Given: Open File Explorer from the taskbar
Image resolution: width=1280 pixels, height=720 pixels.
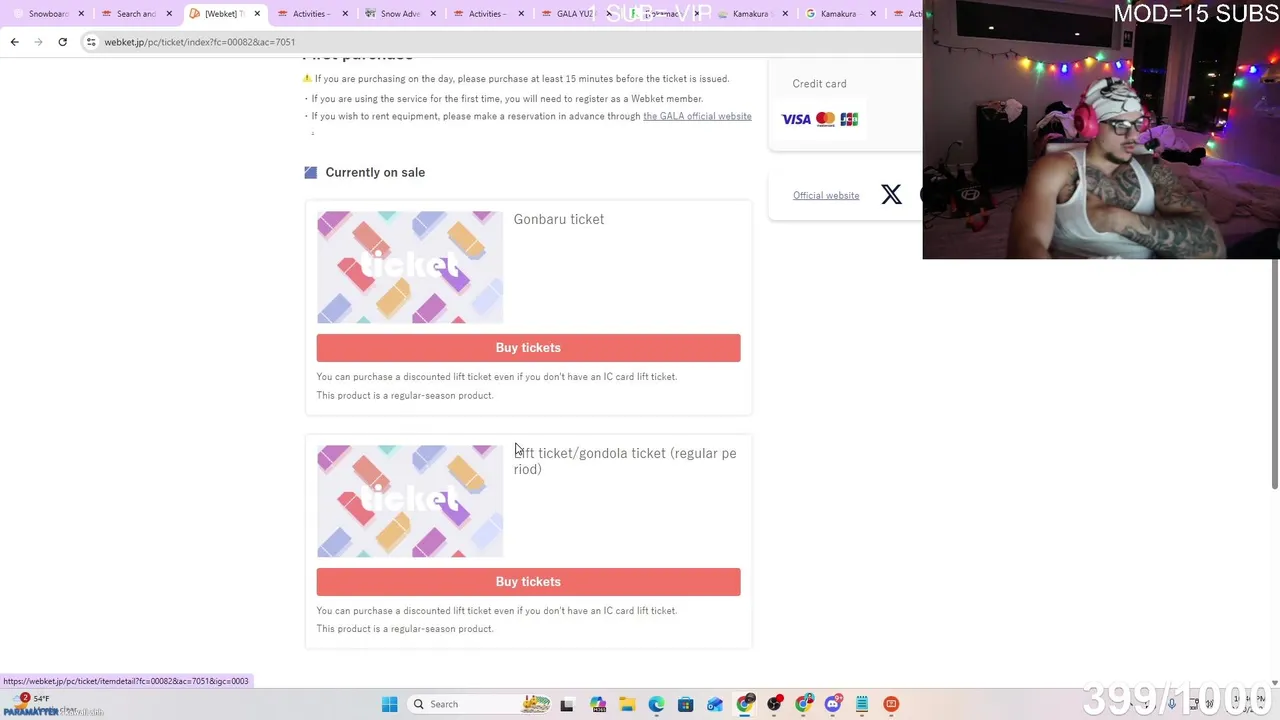Looking at the screenshot, I should coord(627,704).
